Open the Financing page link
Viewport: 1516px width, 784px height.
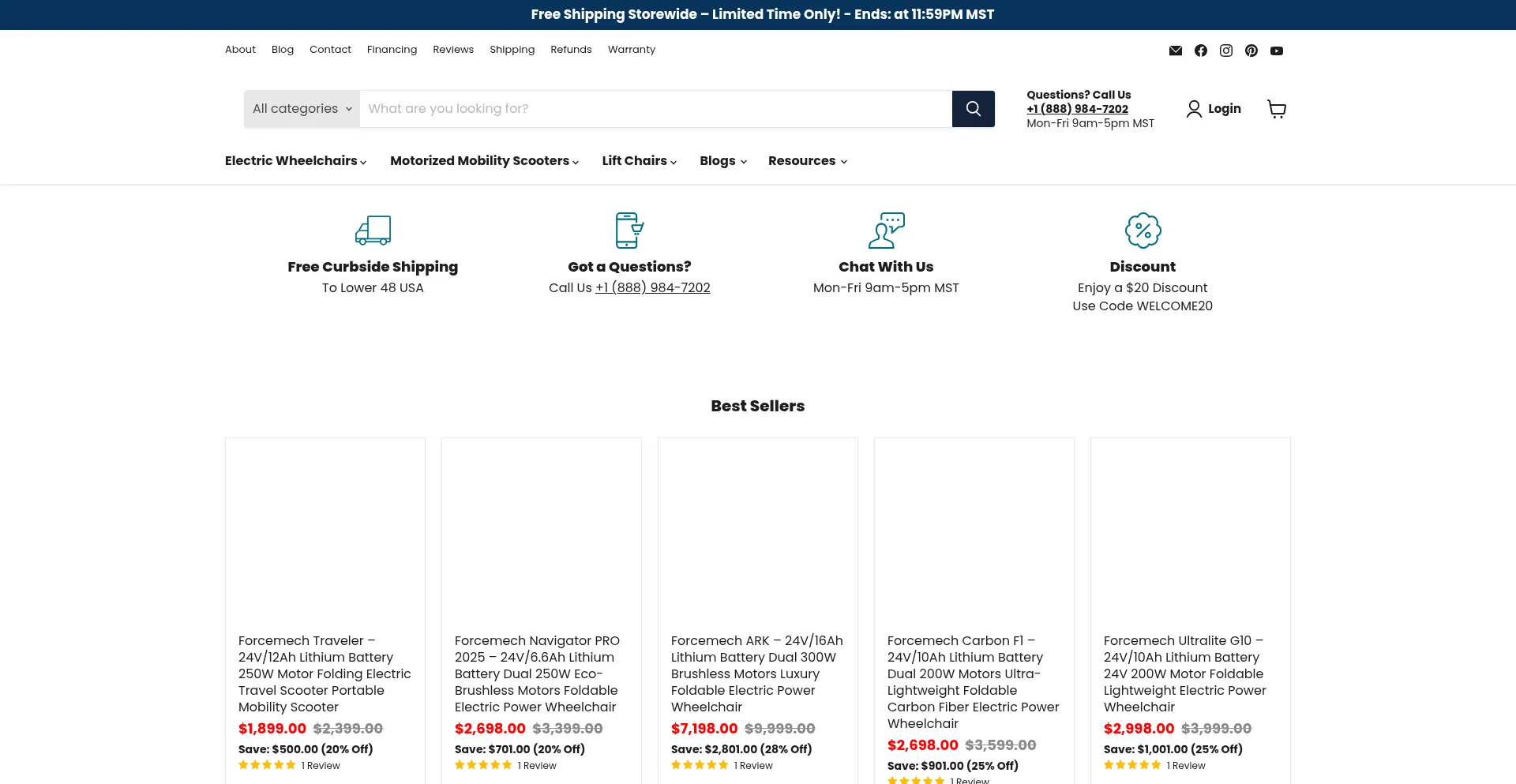[392, 50]
